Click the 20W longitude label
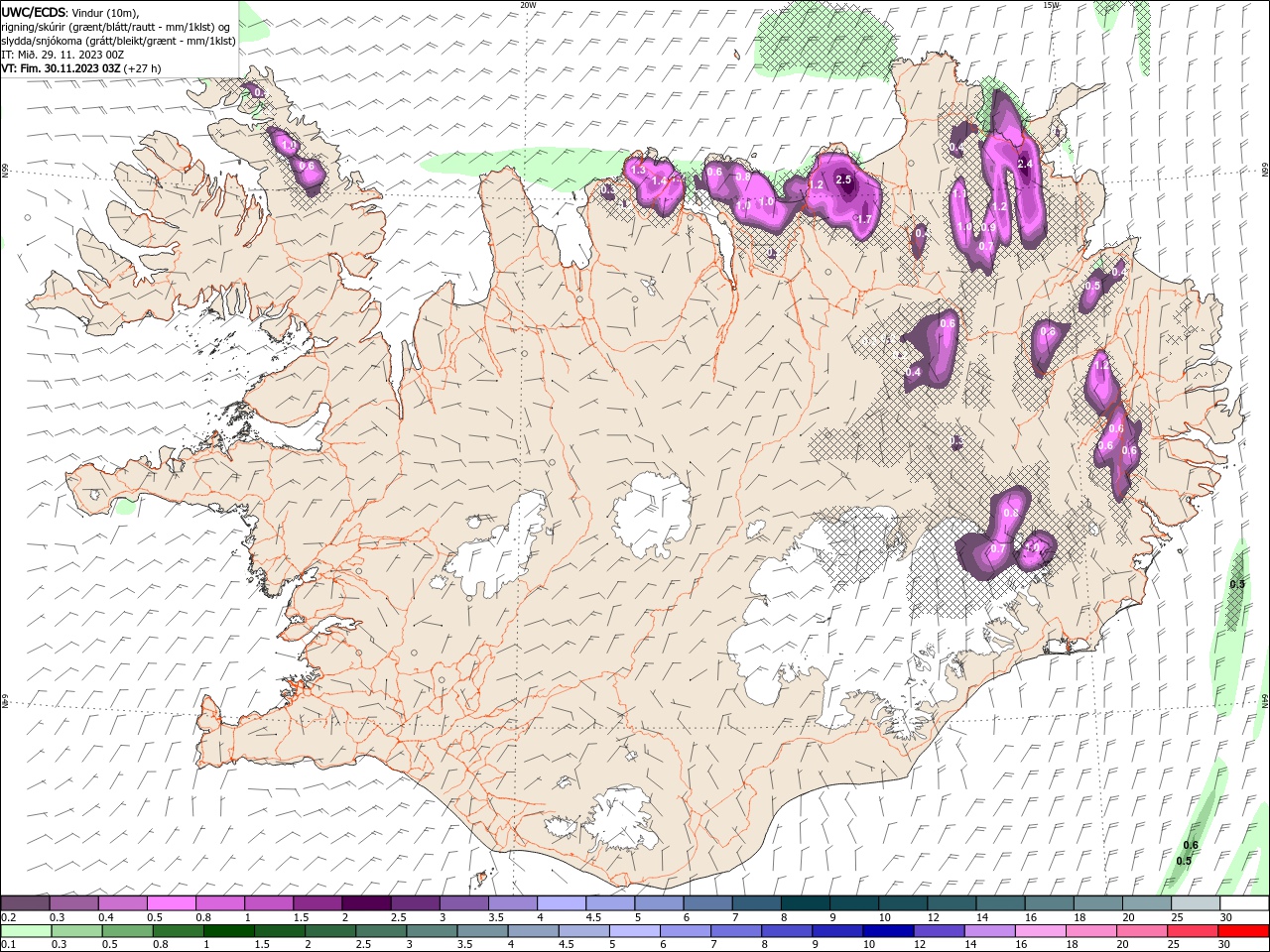This screenshot has width=1270, height=952. [x=528, y=5]
